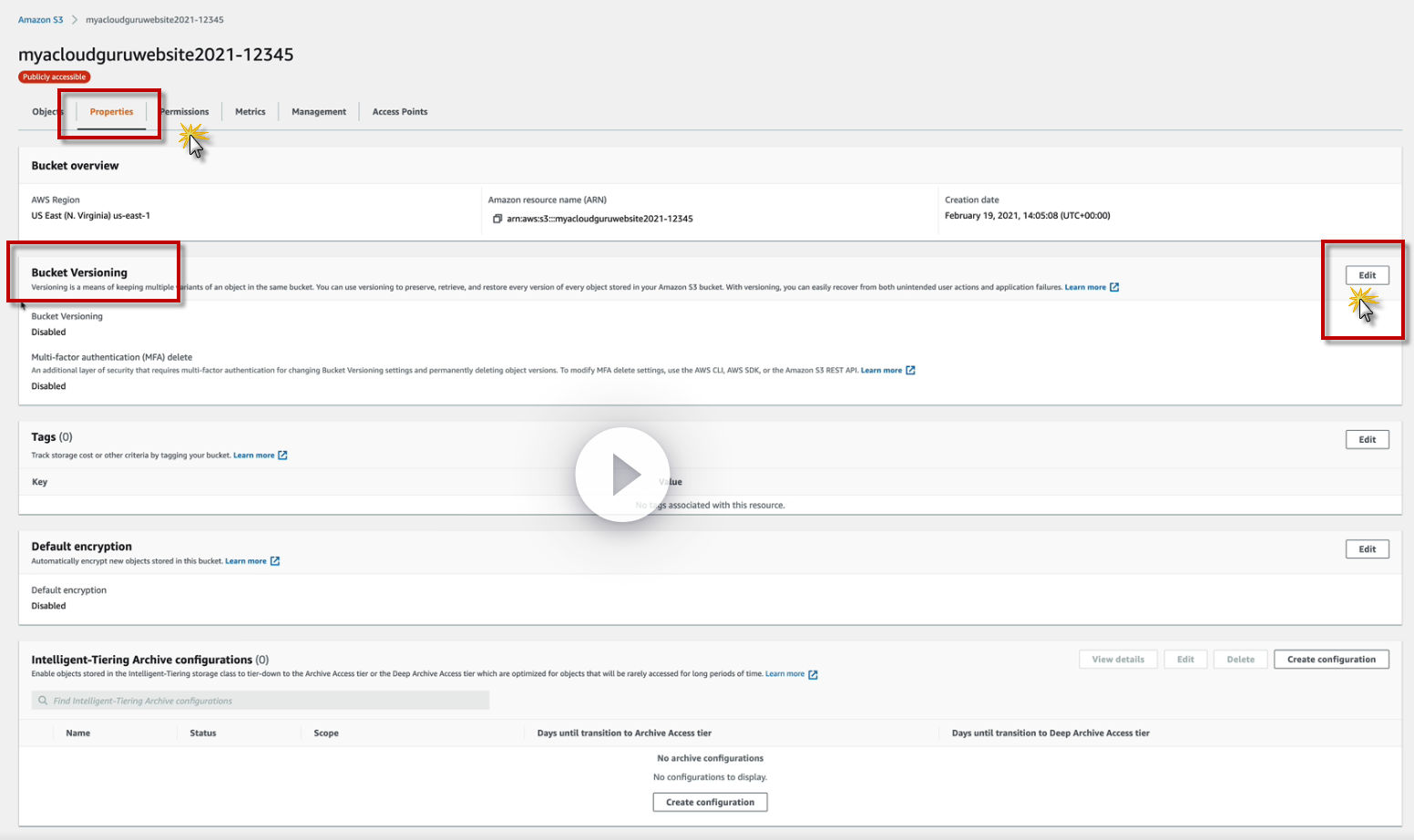Click the Disabled status under the Bucket Versioning label
Viewport: 1414px width, 840px height.
[x=48, y=333]
